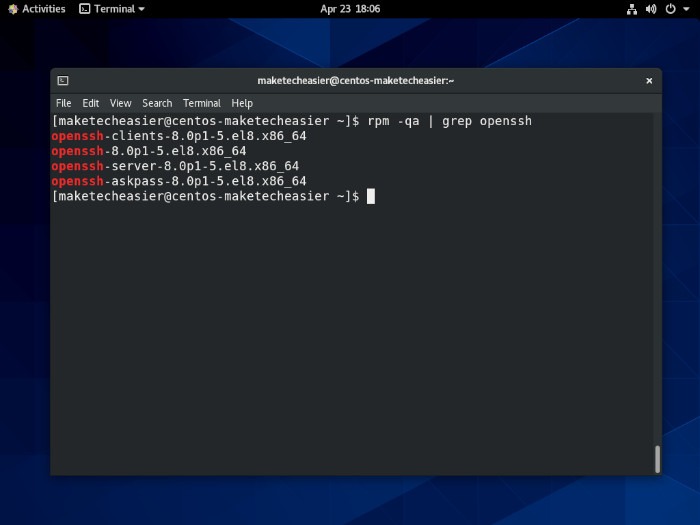Click the terminal scrollbar handle

tap(657, 458)
